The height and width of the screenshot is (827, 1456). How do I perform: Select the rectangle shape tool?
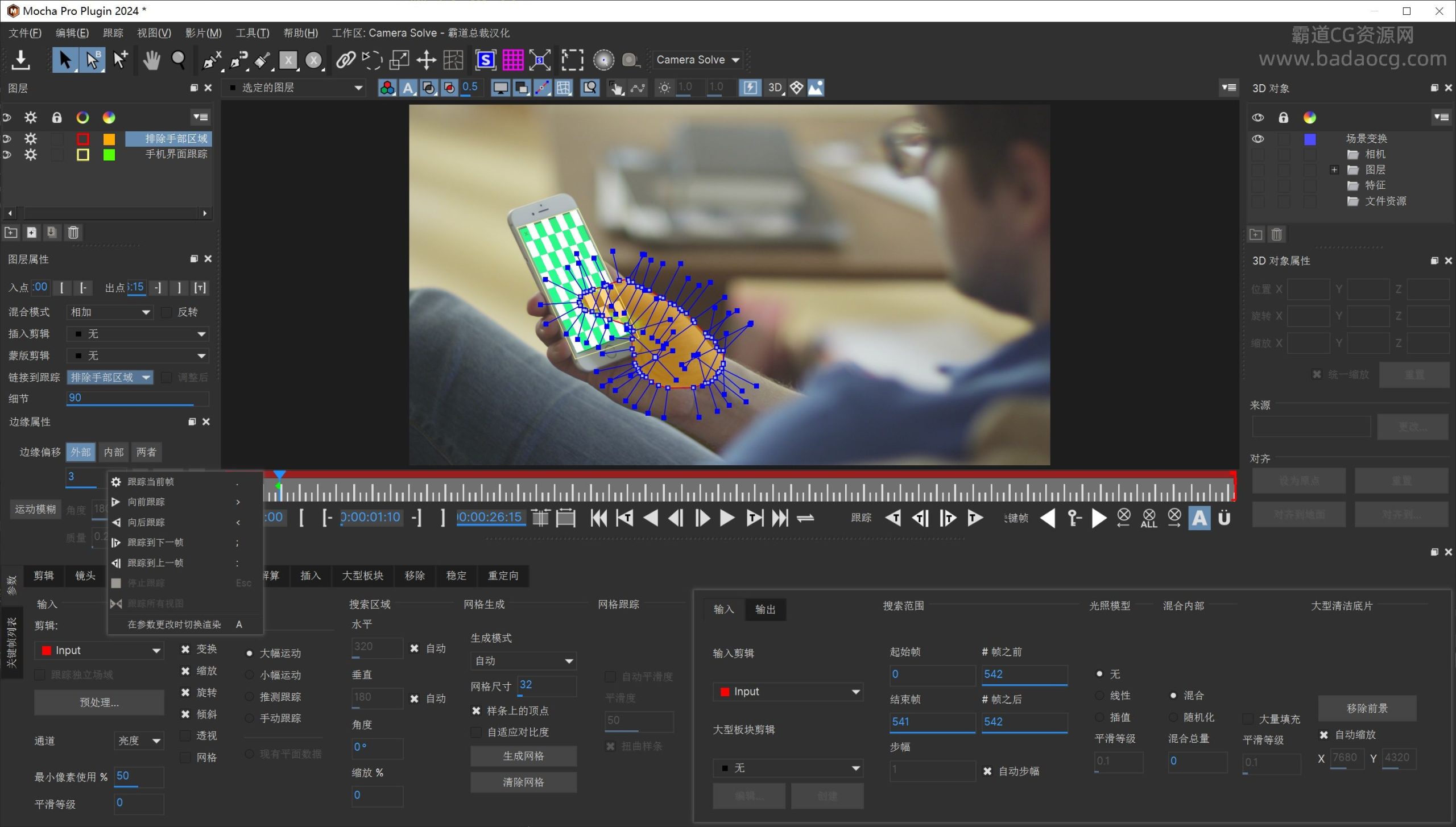tap(288, 60)
